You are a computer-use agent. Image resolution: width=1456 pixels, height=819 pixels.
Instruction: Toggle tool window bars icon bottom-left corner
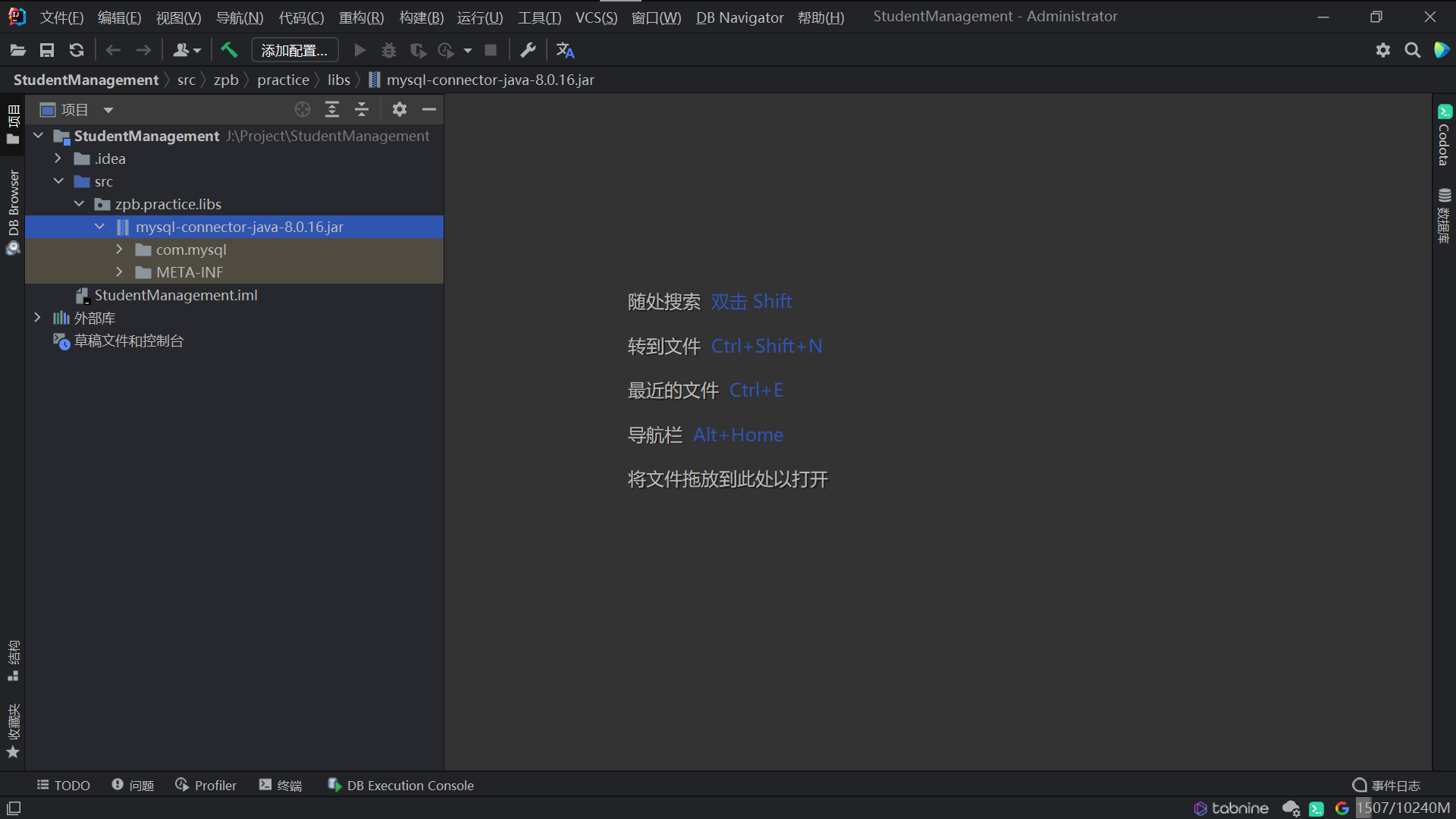(14, 808)
